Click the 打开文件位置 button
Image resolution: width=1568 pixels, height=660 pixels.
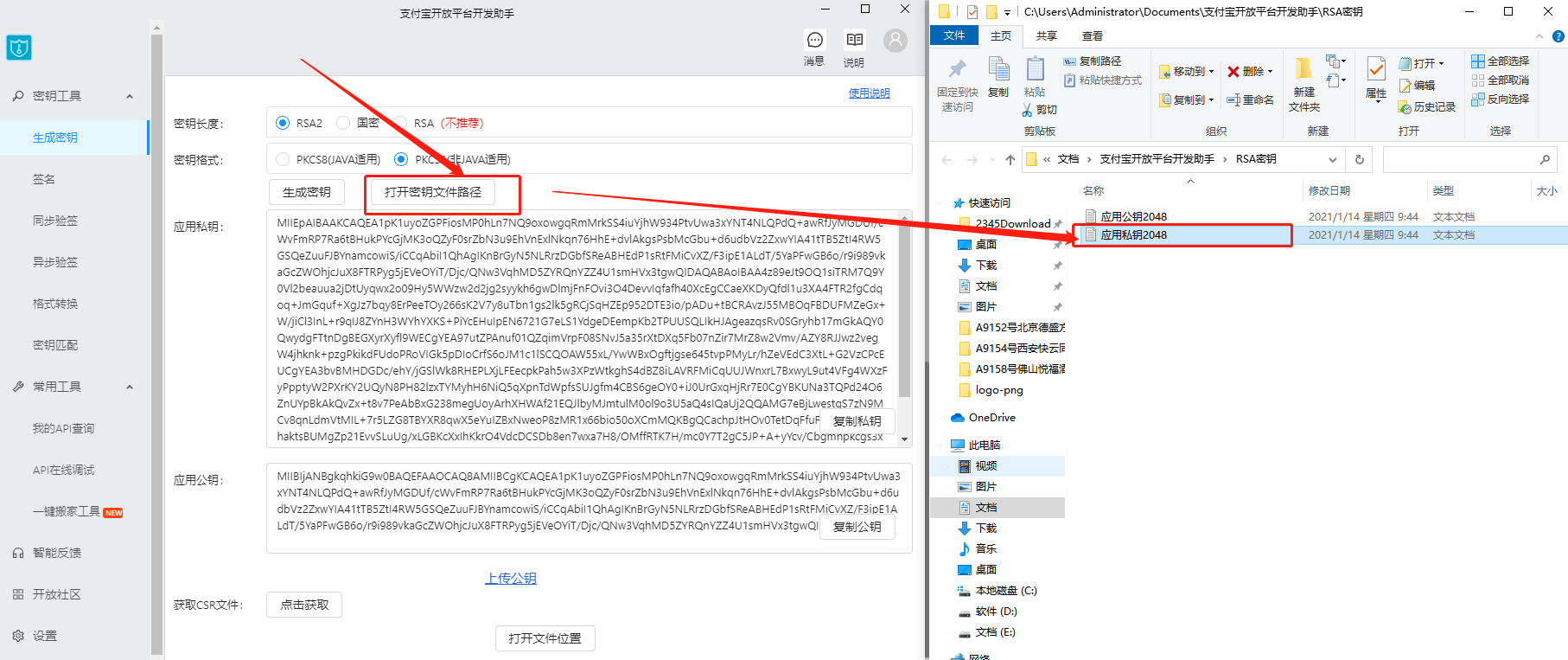point(545,638)
